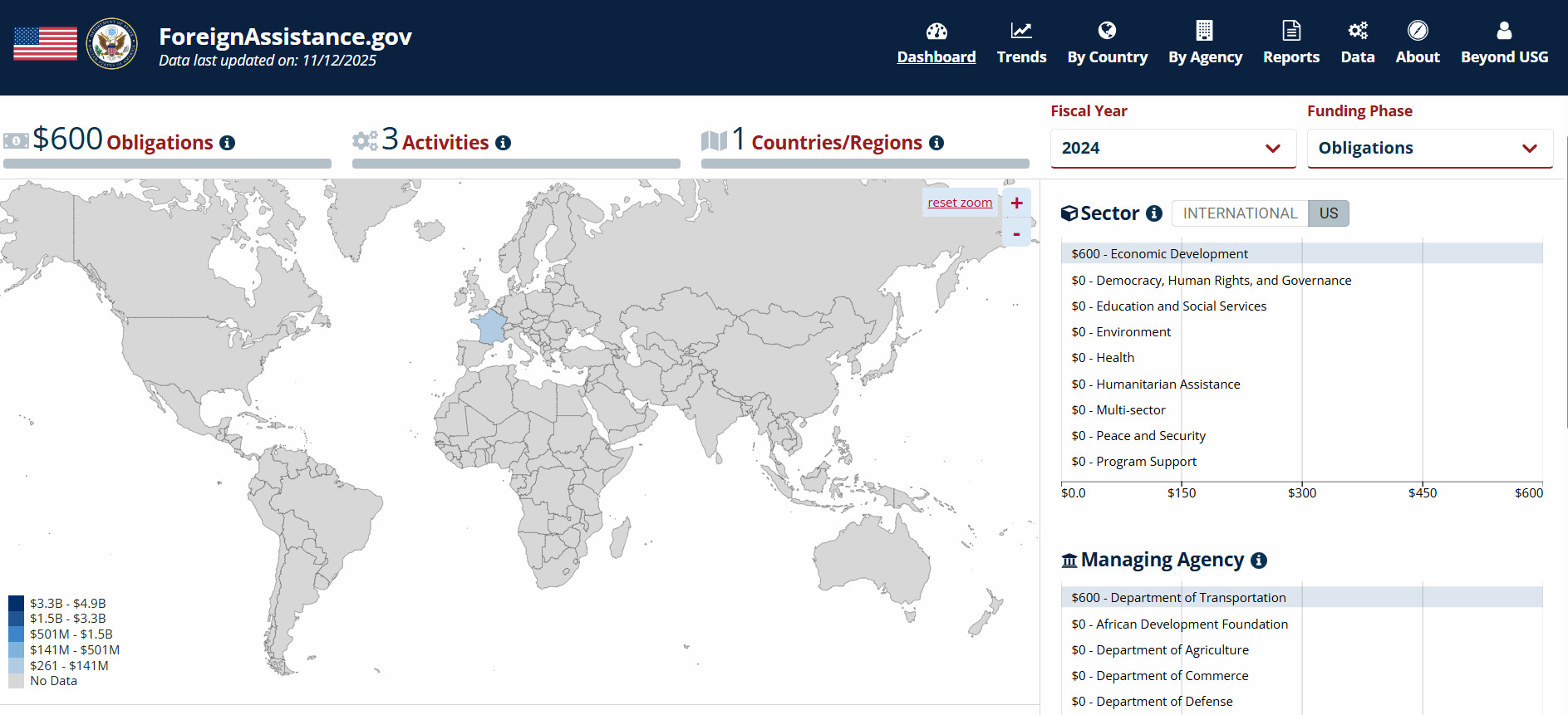The height and width of the screenshot is (715, 1568).
Task: Select the Department of Transportation agency bar
Action: (x=1302, y=597)
